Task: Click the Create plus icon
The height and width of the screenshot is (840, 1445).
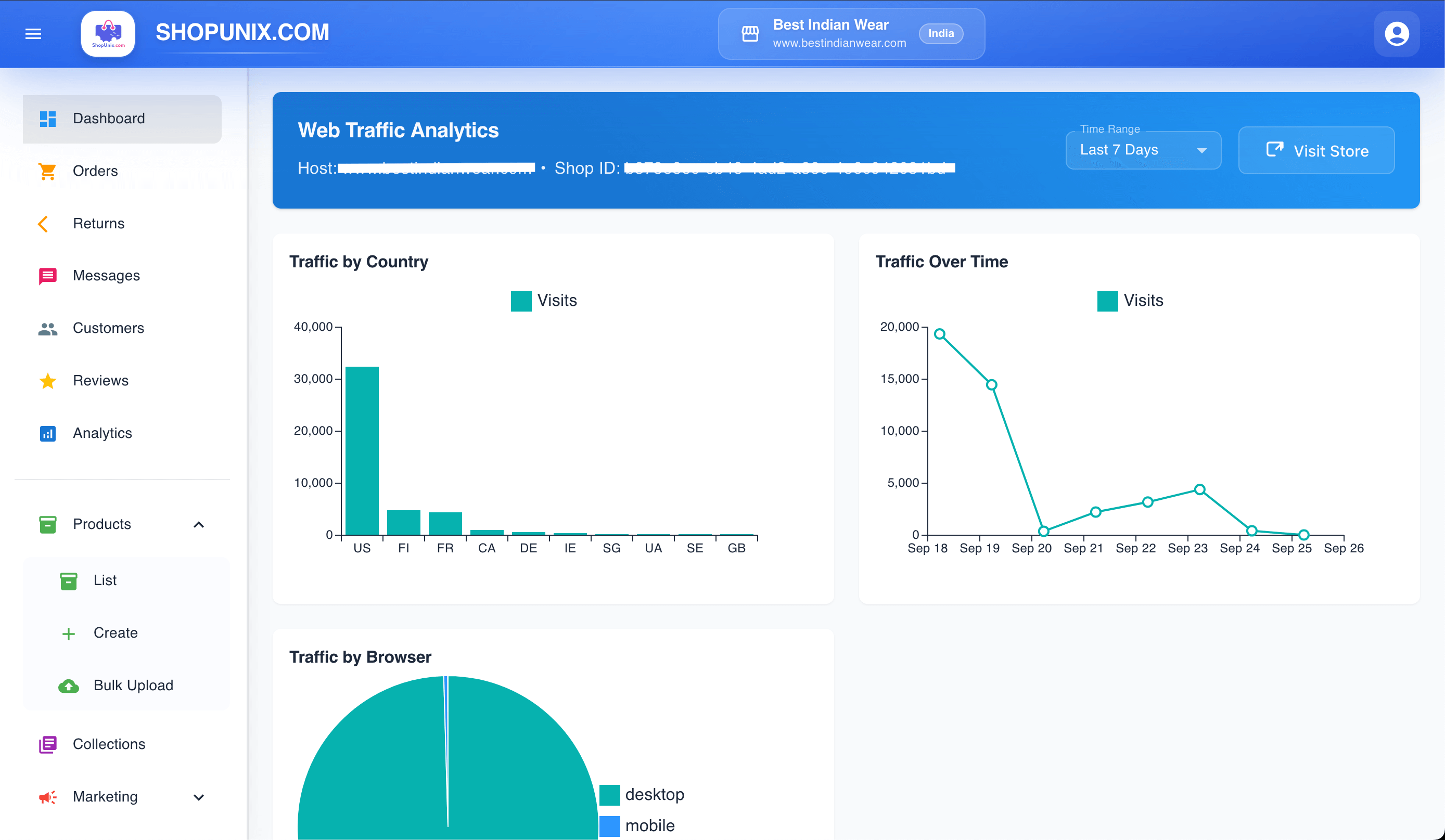Action: coord(68,634)
